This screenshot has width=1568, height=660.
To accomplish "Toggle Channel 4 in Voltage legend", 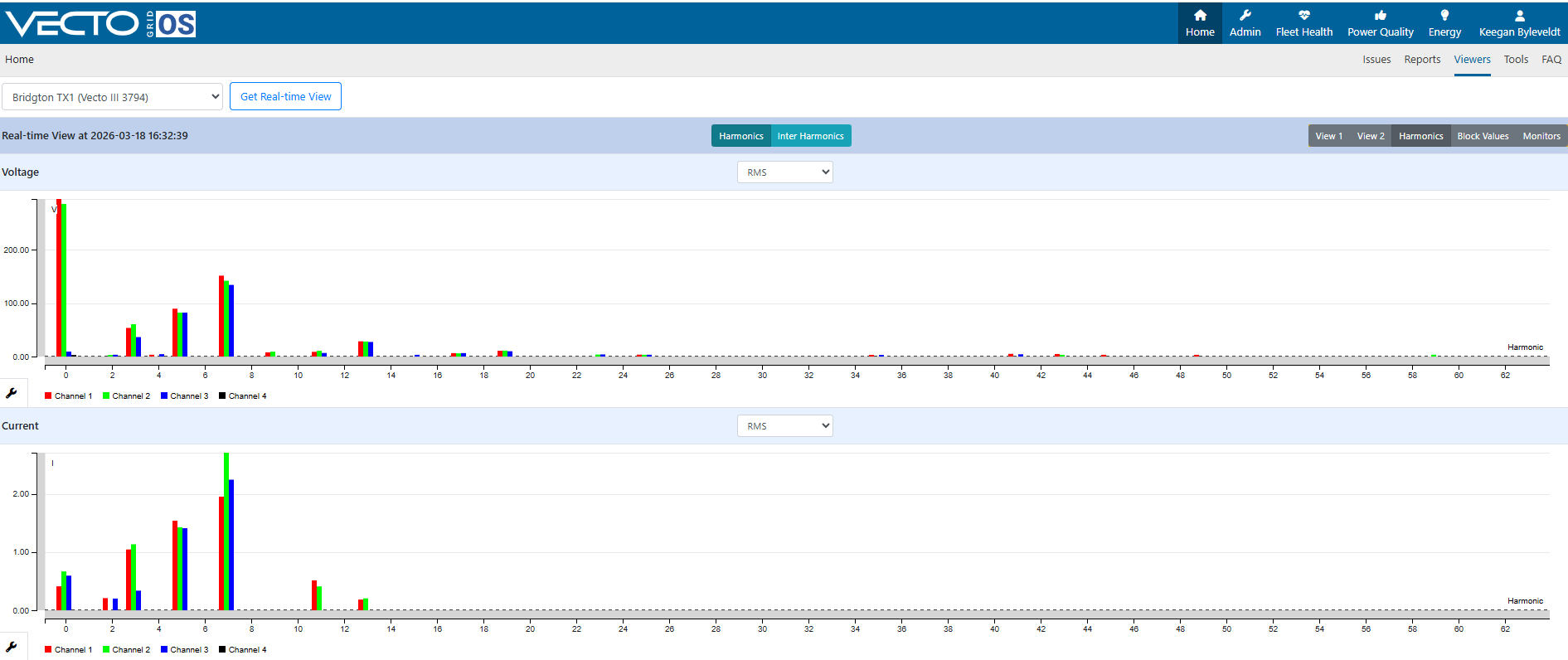I will pyautogui.click(x=243, y=396).
